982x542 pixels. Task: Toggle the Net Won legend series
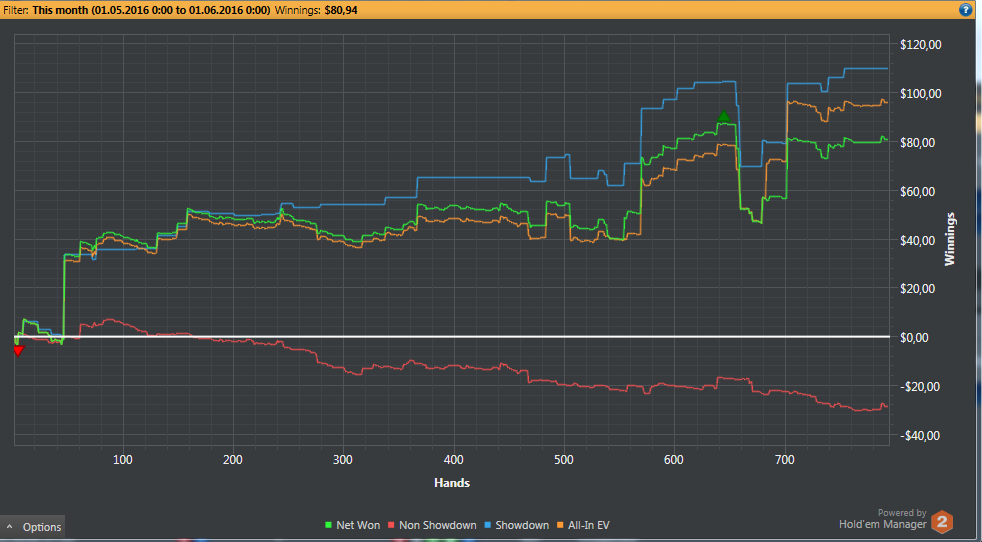pyautogui.click(x=352, y=525)
